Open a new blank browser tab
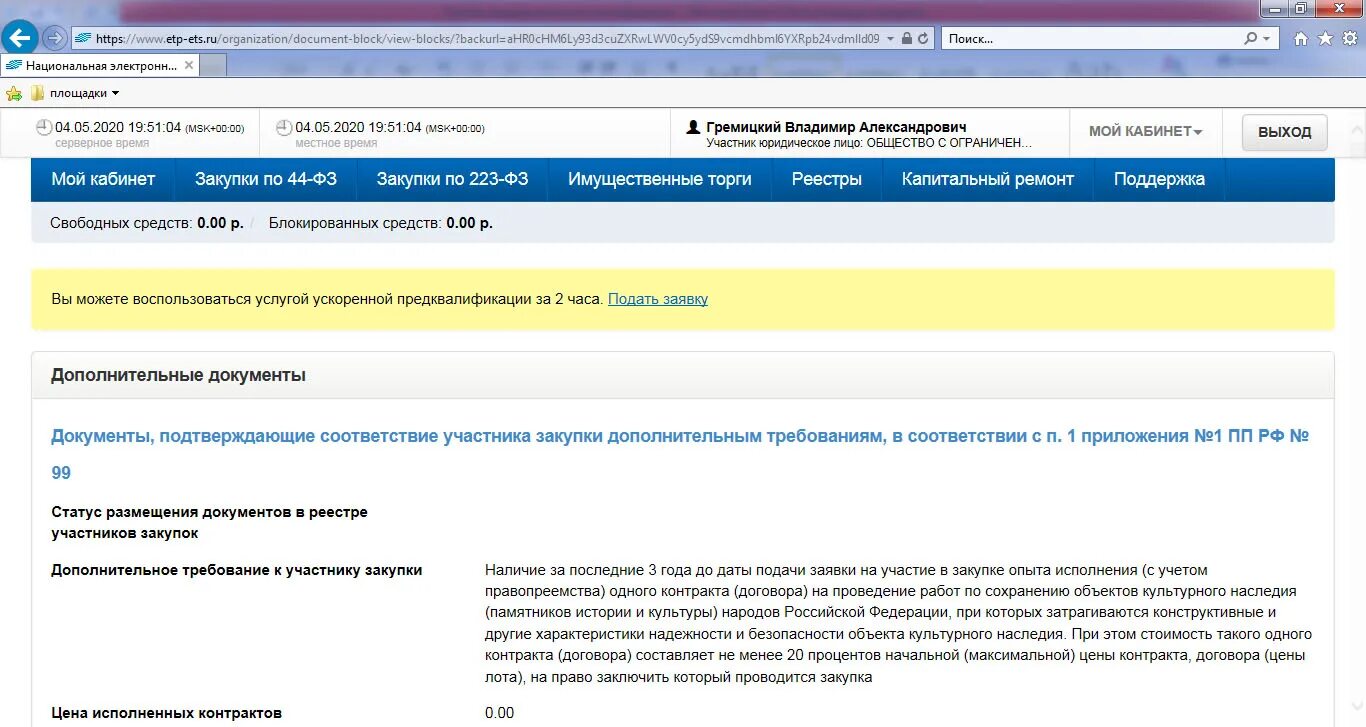The height and width of the screenshot is (727, 1366). [x=213, y=65]
